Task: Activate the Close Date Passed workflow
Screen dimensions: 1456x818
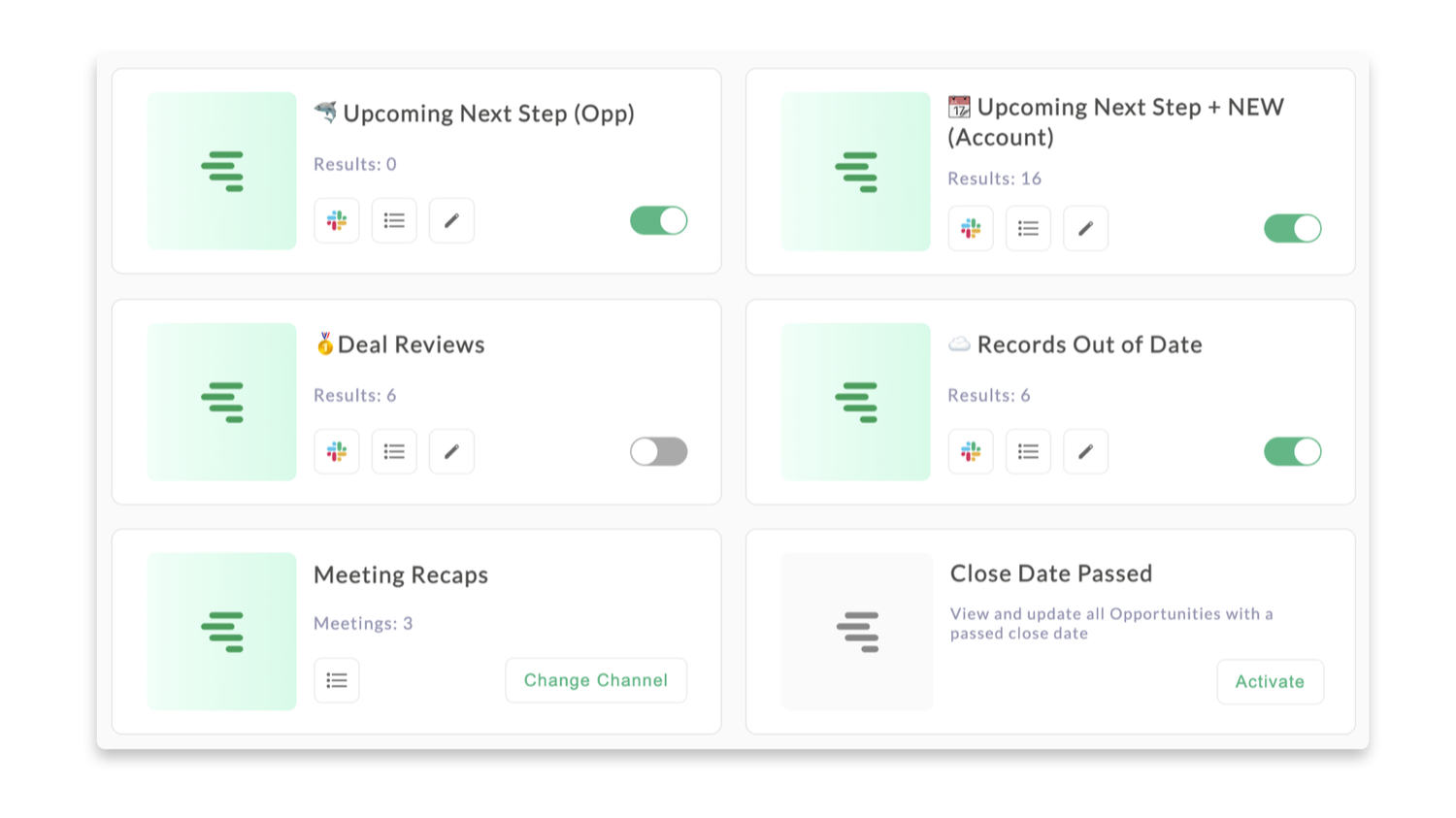Action: tap(1270, 682)
